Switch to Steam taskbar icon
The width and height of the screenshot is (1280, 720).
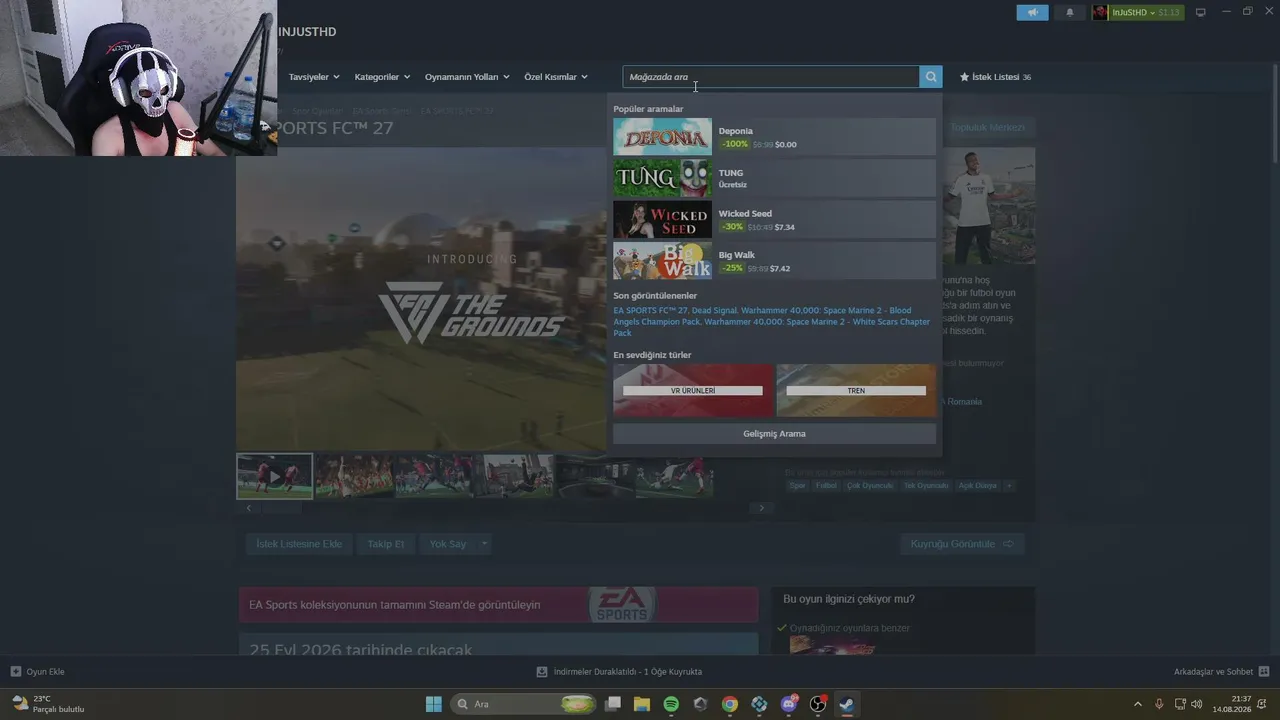click(x=847, y=704)
